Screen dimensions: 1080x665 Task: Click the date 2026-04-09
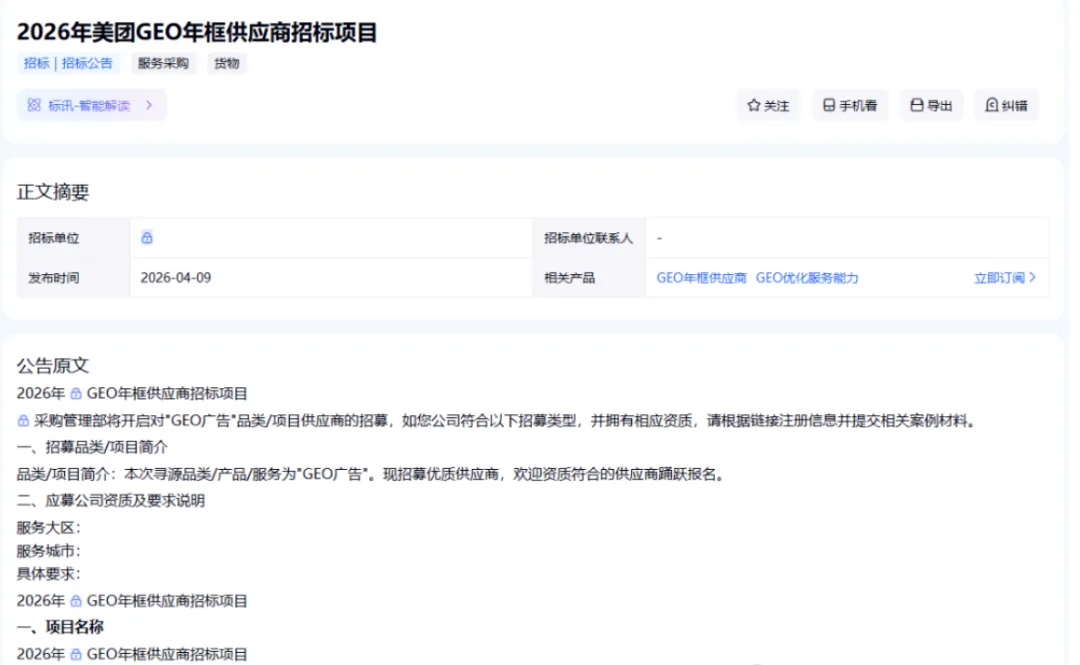pos(176,278)
